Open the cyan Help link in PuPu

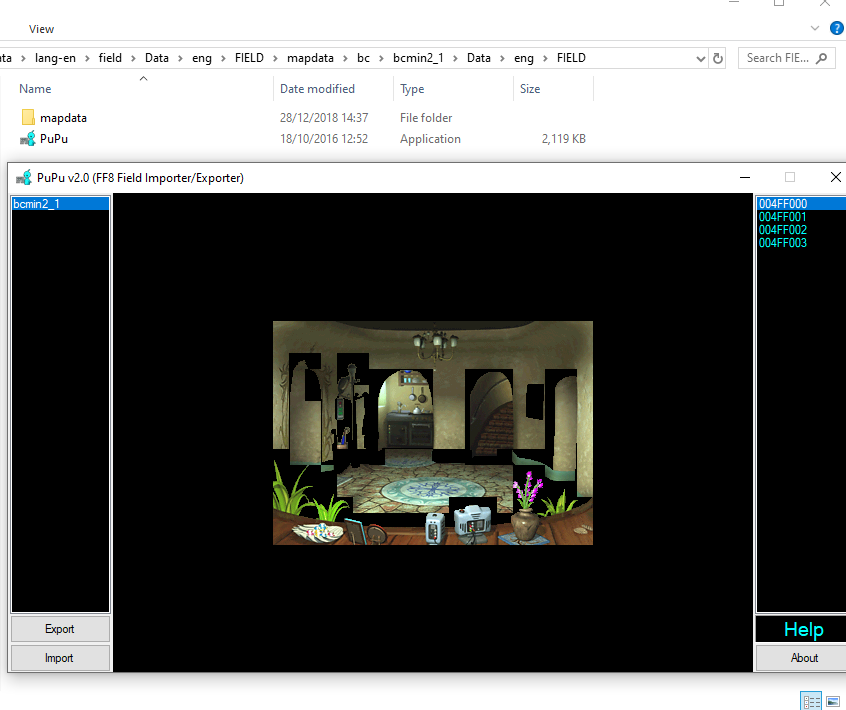[x=804, y=630]
